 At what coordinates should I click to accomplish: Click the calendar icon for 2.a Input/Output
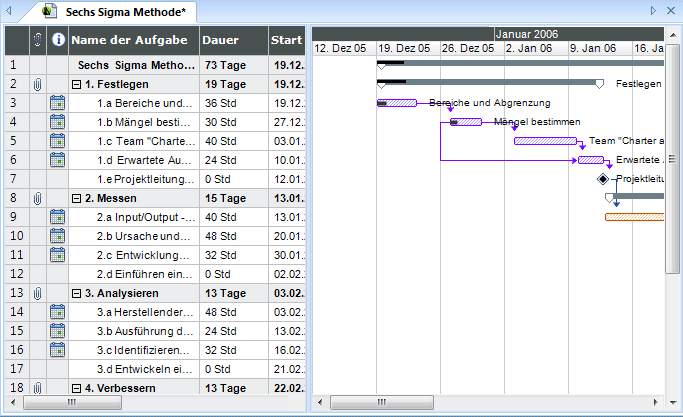point(57,217)
